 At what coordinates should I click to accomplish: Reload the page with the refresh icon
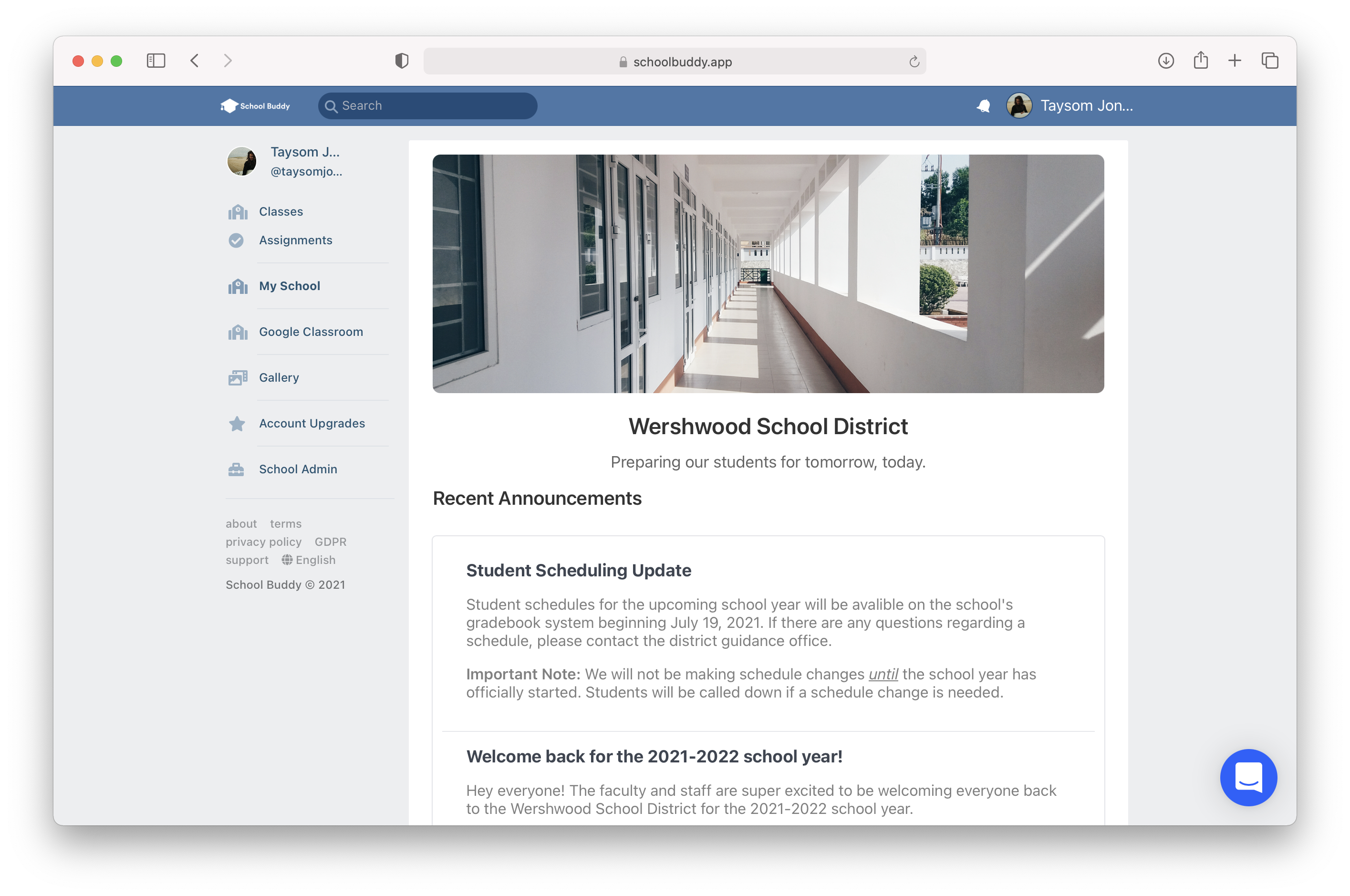(x=913, y=61)
